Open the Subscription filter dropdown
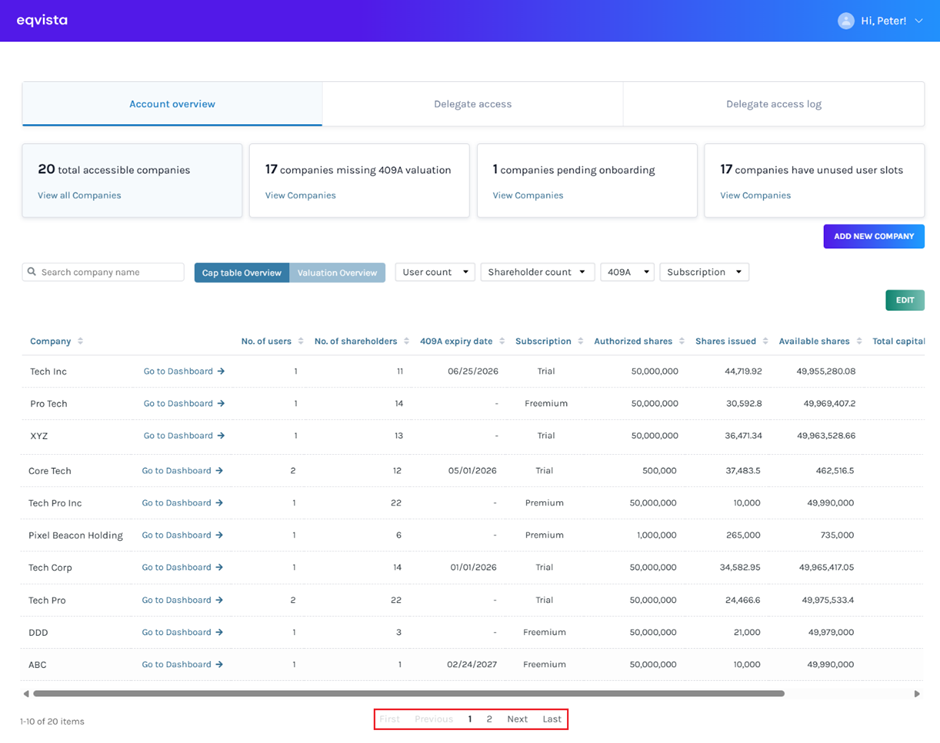Image resolution: width=940 pixels, height=743 pixels. [704, 272]
